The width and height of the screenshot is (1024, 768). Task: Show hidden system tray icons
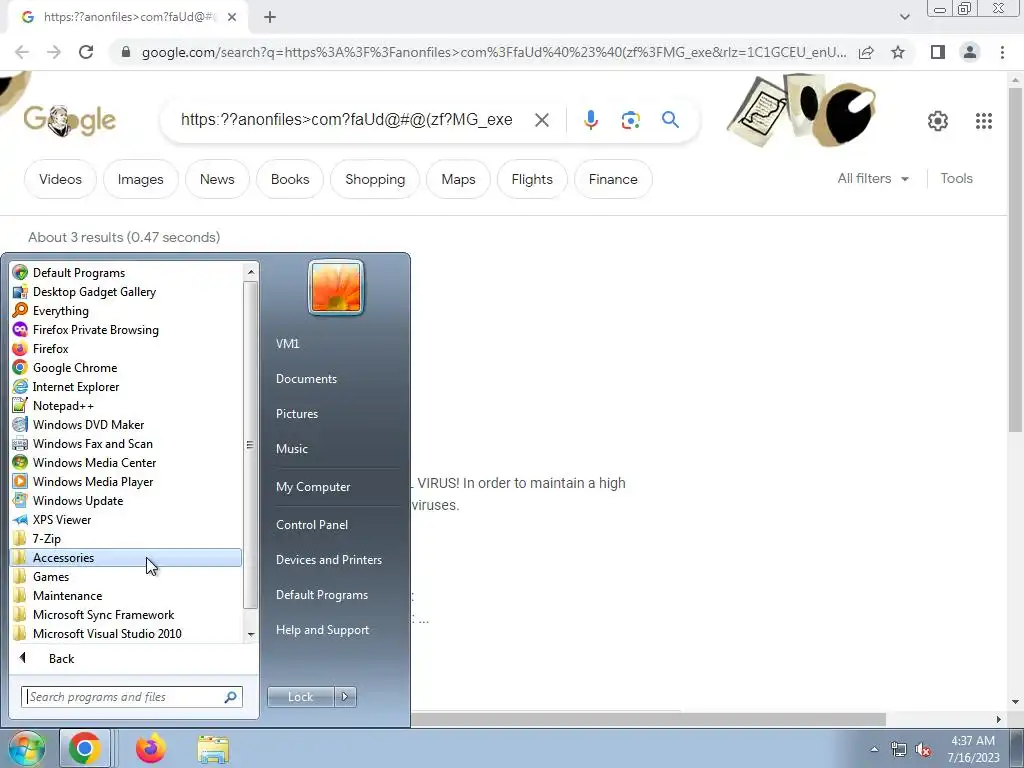[874, 749]
